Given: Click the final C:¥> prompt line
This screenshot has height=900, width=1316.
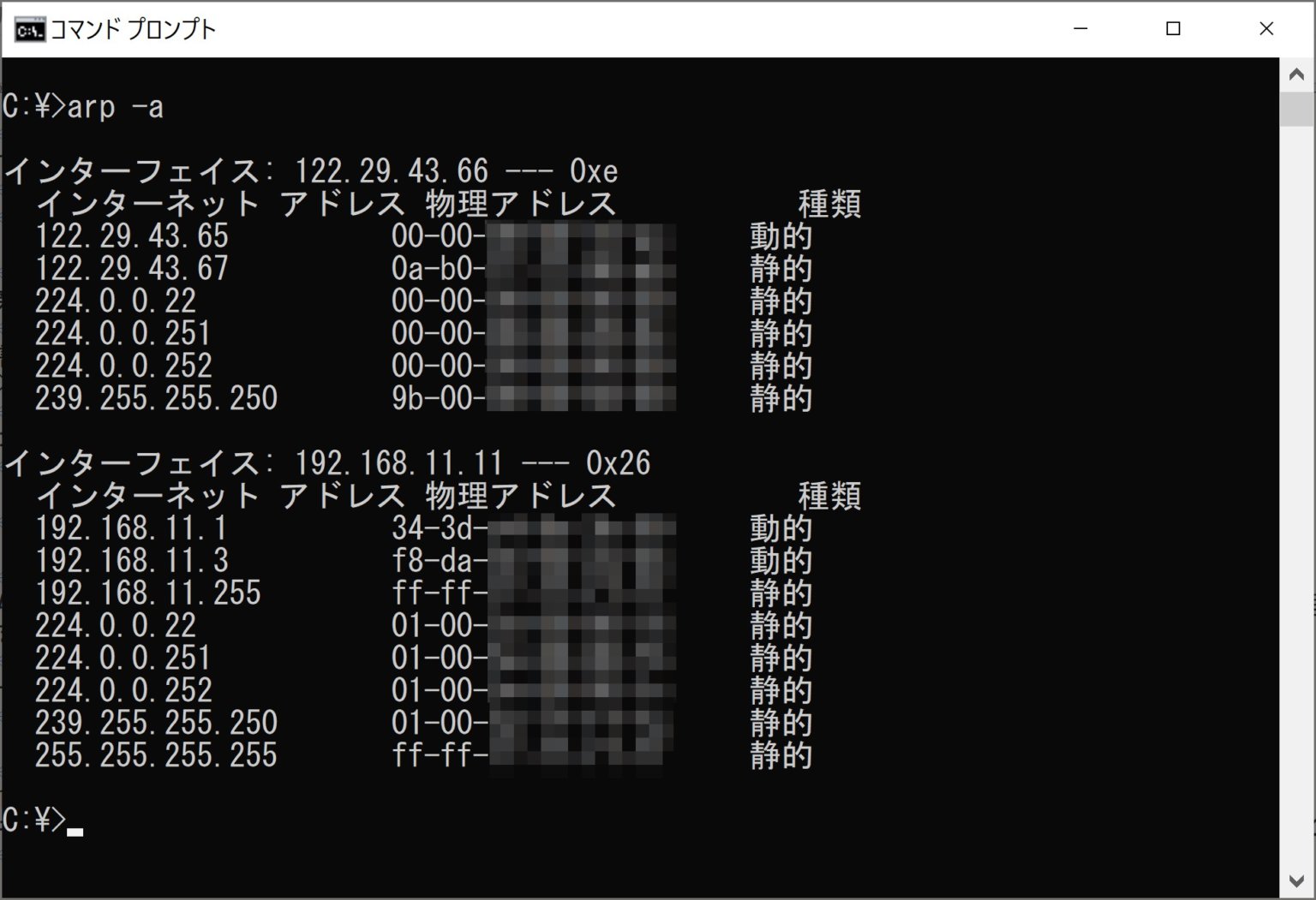Looking at the screenshot, I should click(43, 820).
